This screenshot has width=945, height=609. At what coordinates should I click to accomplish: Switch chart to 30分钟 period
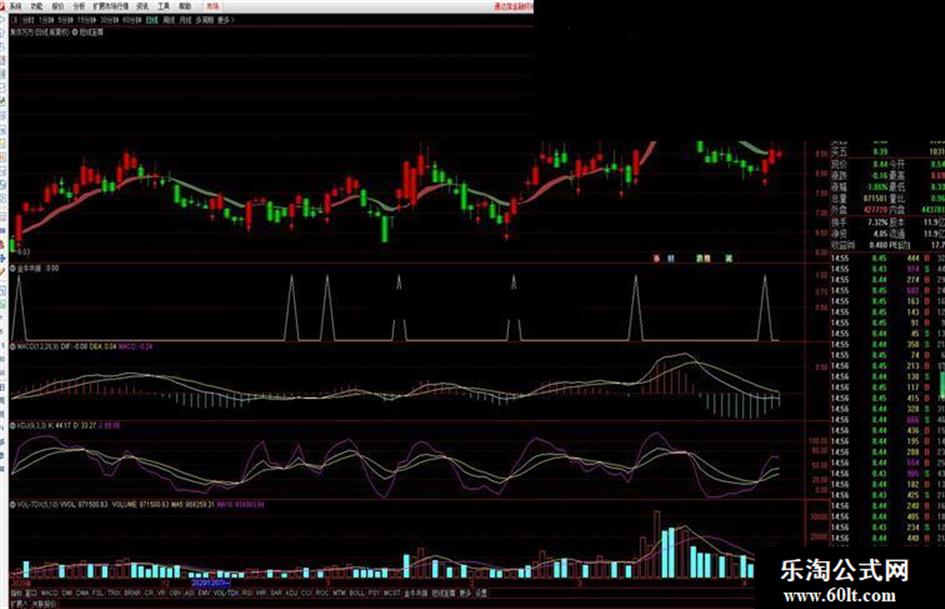coord(109,20)
